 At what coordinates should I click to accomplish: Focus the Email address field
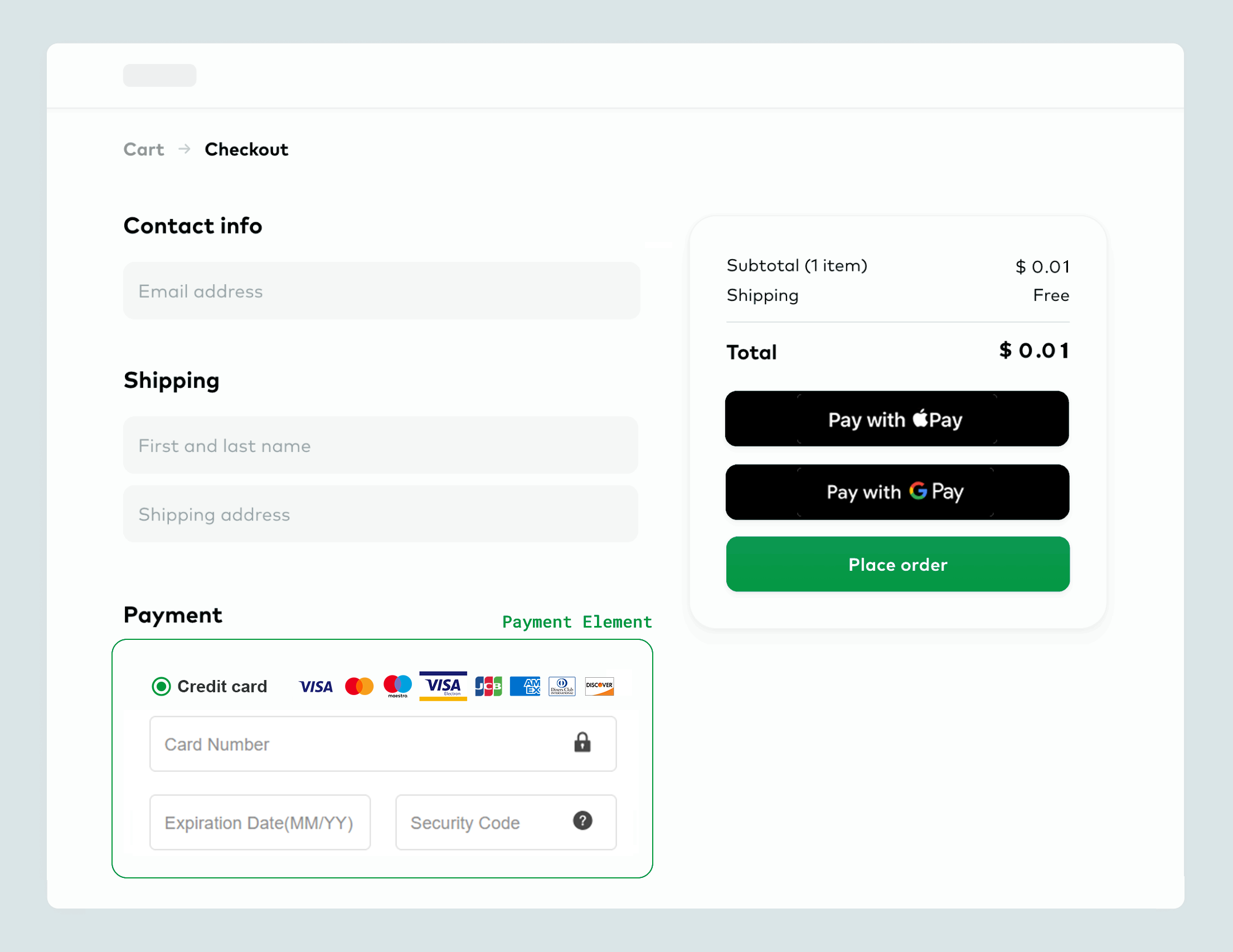[x=381, y=291]
